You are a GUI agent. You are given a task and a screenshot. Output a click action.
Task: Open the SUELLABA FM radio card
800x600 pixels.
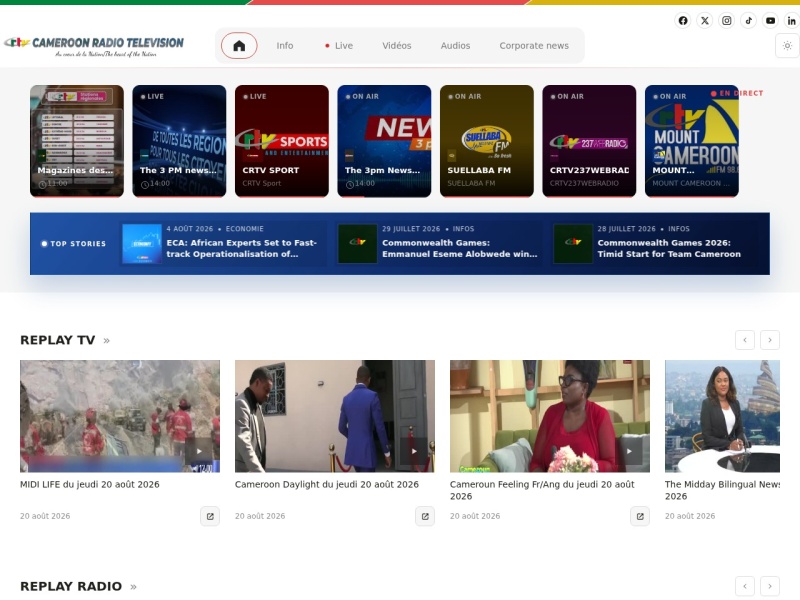487,141
